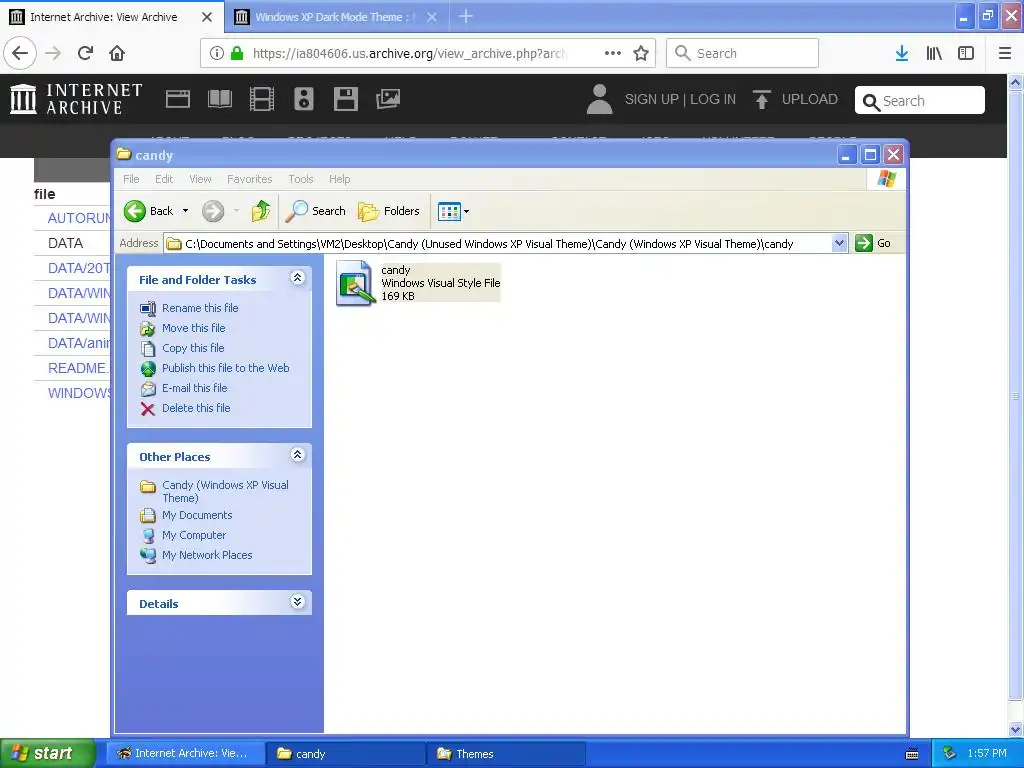Open the DATA entry in the archive file list
The height and width of the screenshot is (768, 1024).
65,243
